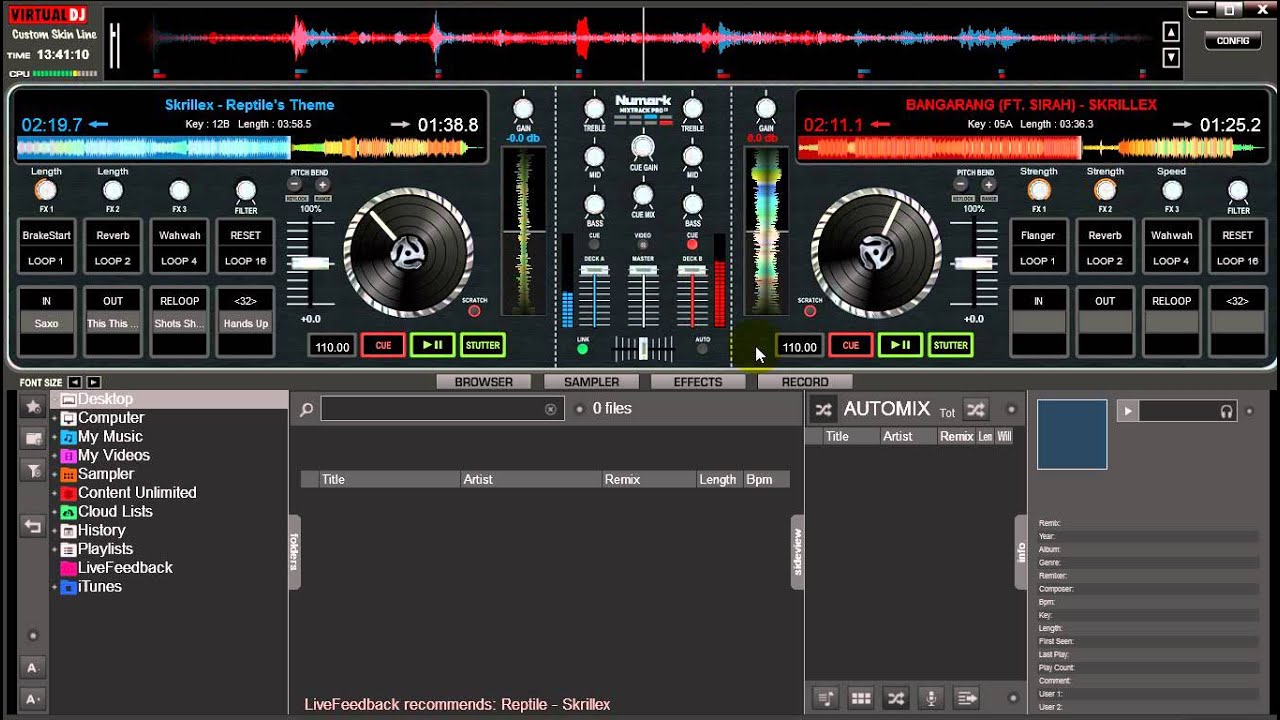1280x720 pixels.
Task: Toggle the LINK button near the crossfader
Action: click(583, 349)
